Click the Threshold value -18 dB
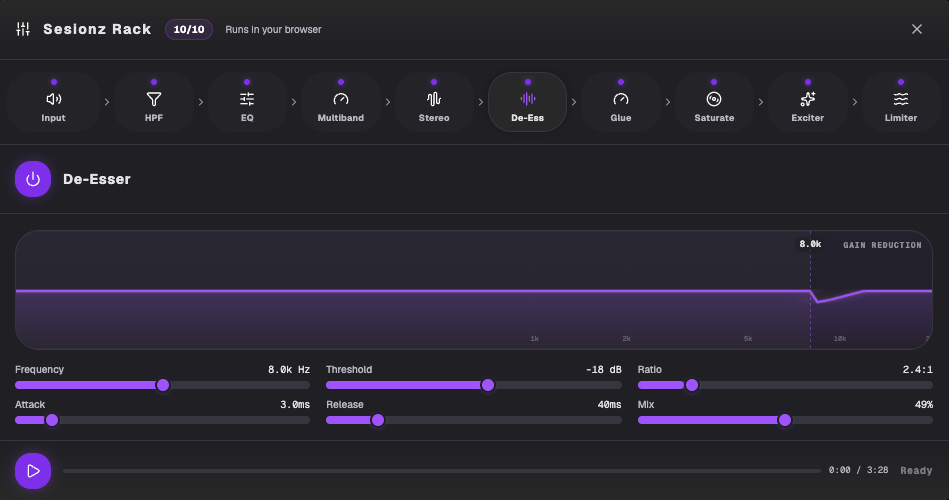Image resolution: width=949 pixels, height=500 pixels. click(603, 369)
